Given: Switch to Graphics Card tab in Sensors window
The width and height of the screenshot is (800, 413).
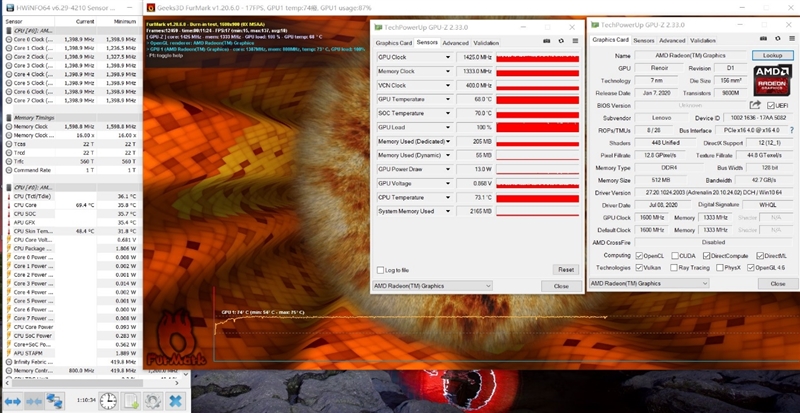Looking at the screenshot, I should [x=393, y=43].
